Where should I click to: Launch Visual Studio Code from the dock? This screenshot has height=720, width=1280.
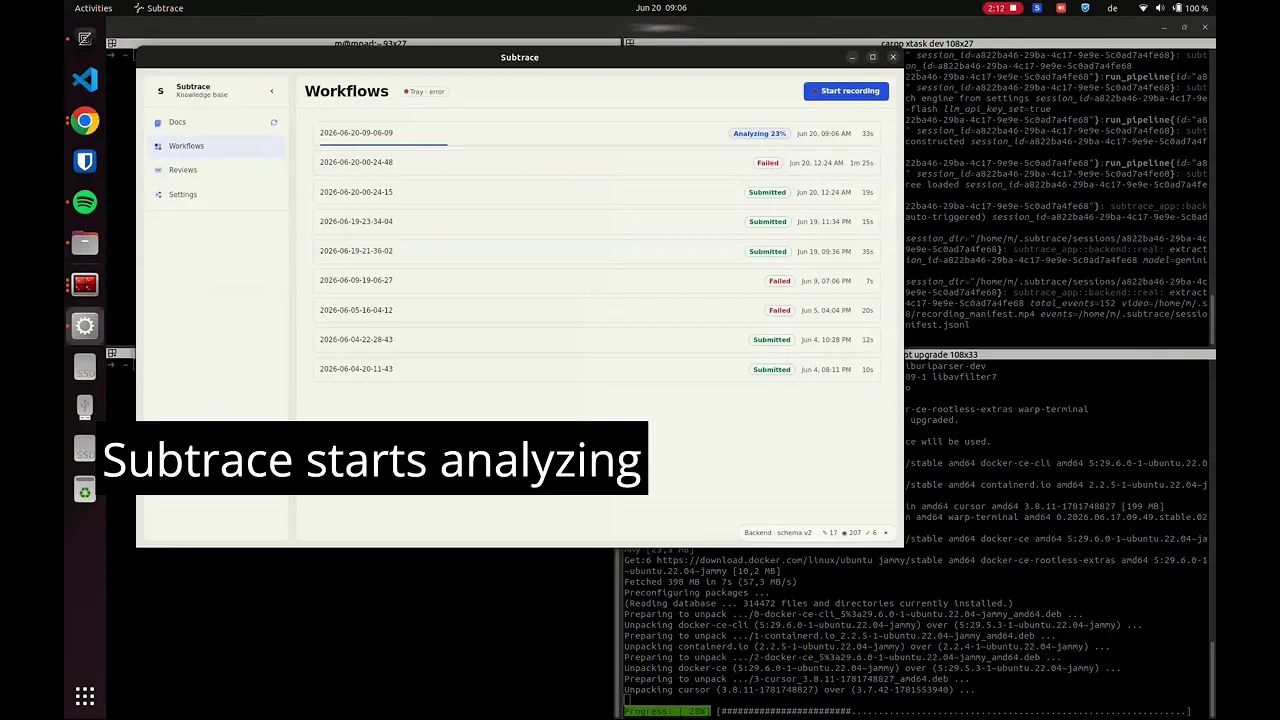coord(85,80)
